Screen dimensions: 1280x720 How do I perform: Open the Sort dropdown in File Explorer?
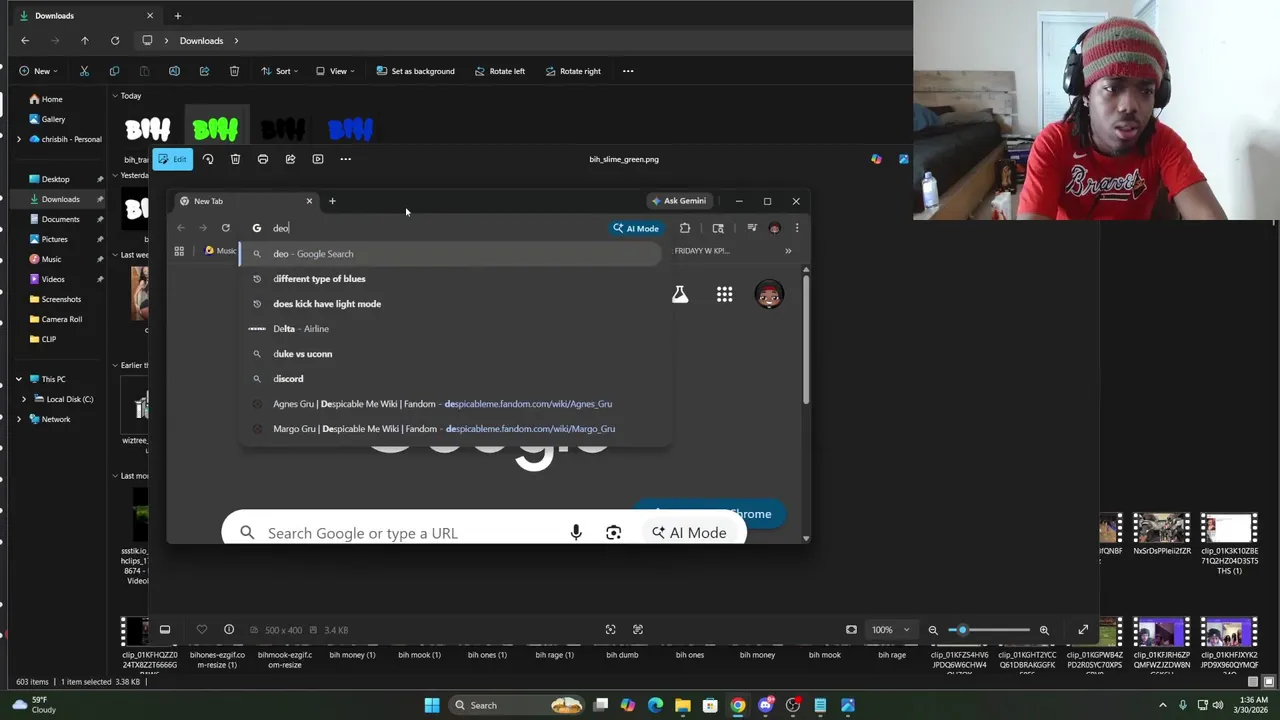[x=279, y=71]
